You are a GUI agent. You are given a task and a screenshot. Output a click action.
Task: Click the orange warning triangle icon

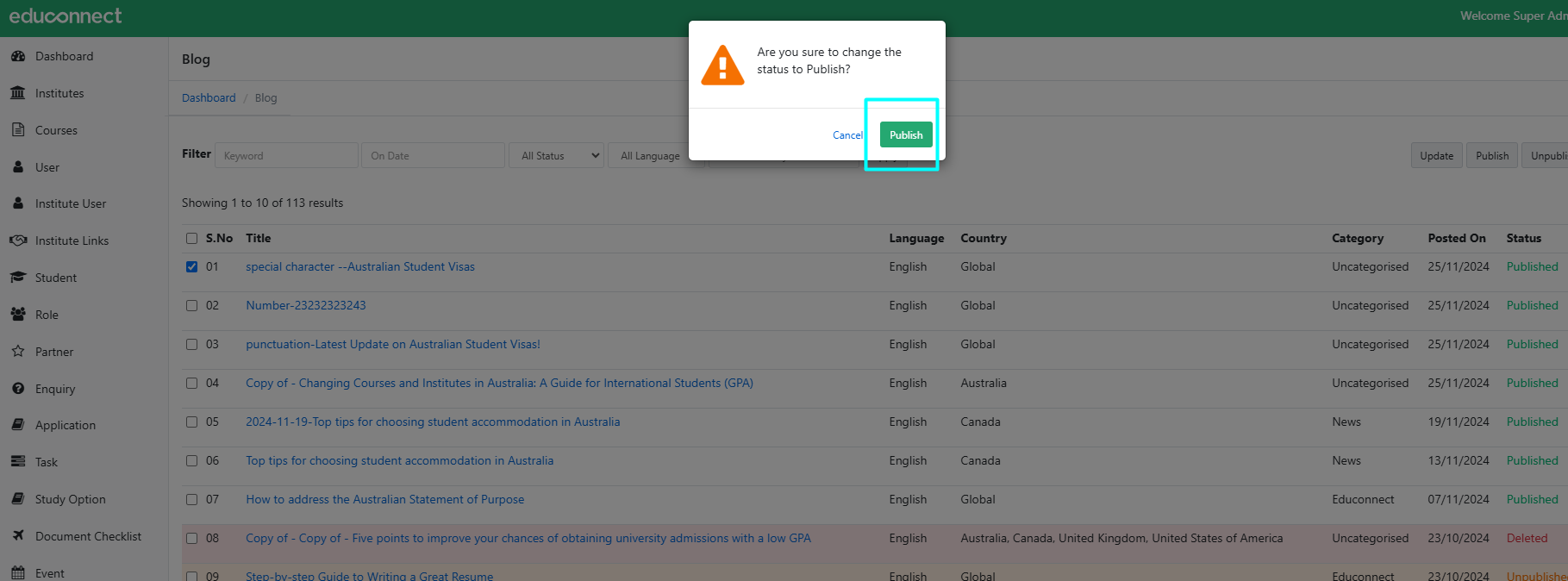pos(722,66)
